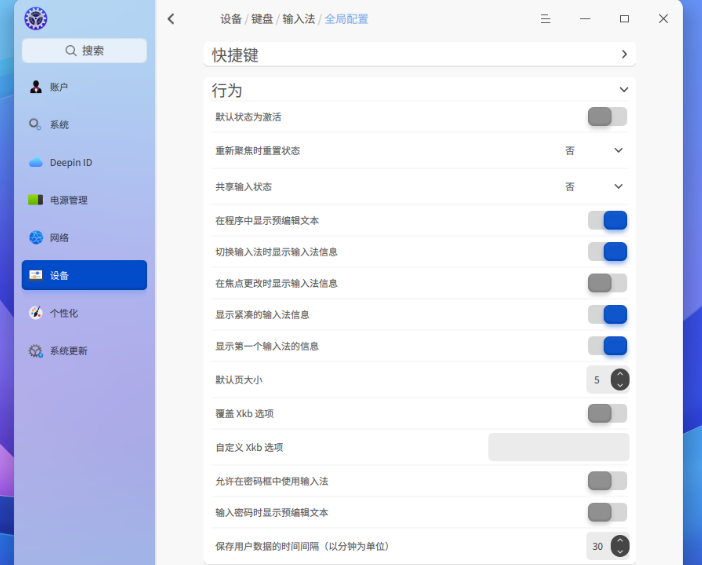This screenshot has width=702, height=565.
Task: Go to 键盘 in breadcrumb
Action: [262, 19]
